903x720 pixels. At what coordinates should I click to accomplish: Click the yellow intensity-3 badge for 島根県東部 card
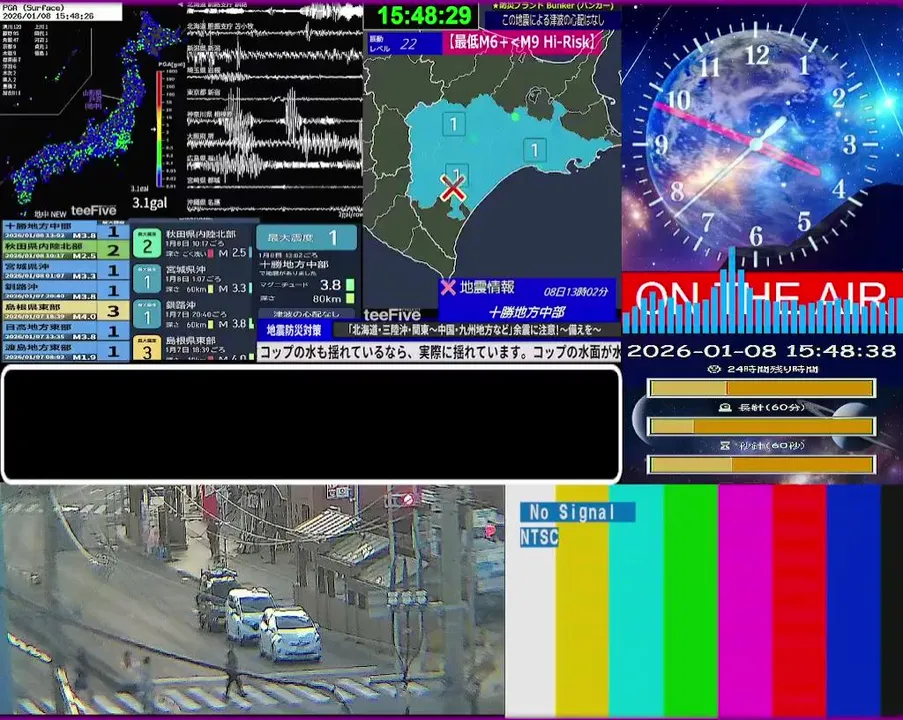147,348
